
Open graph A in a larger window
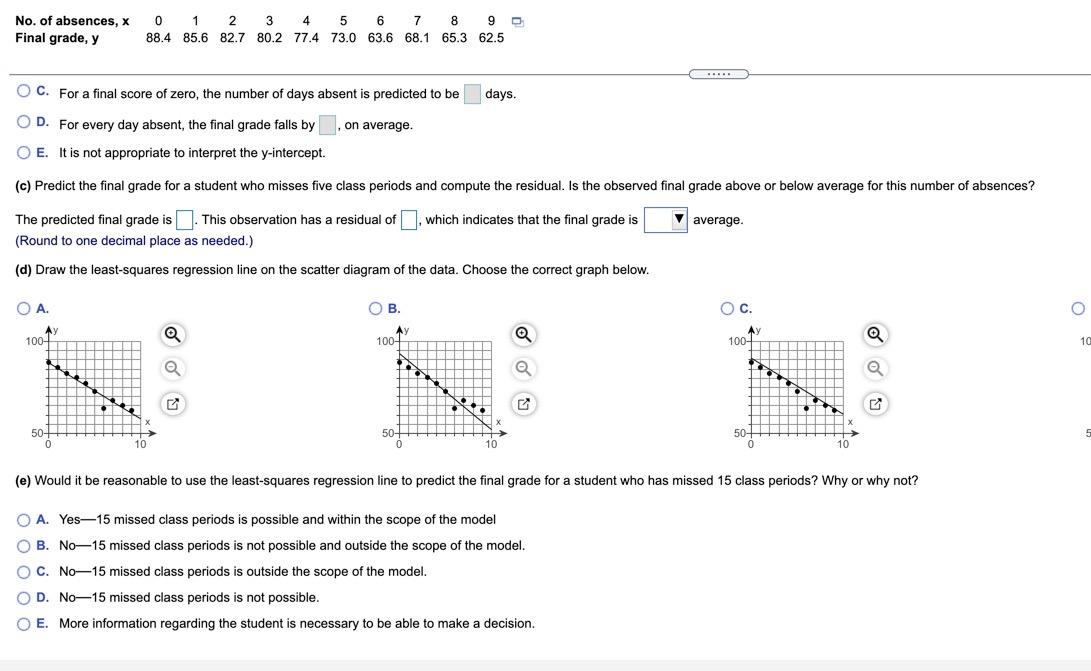pos(171,403)
